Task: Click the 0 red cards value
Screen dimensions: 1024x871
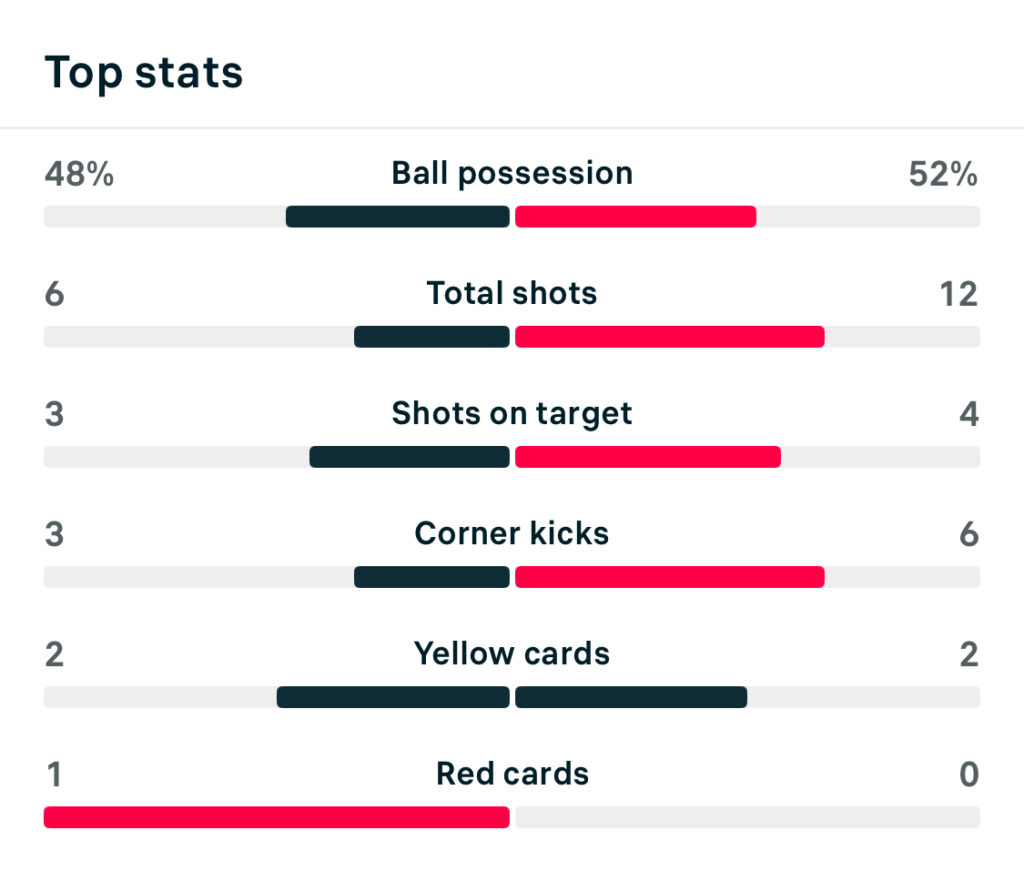Action: 968,774
